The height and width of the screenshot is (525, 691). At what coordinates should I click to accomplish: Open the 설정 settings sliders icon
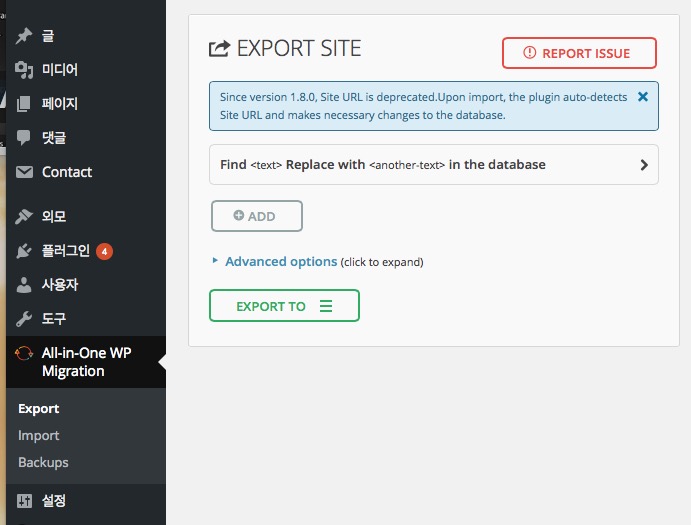point(24,501)
